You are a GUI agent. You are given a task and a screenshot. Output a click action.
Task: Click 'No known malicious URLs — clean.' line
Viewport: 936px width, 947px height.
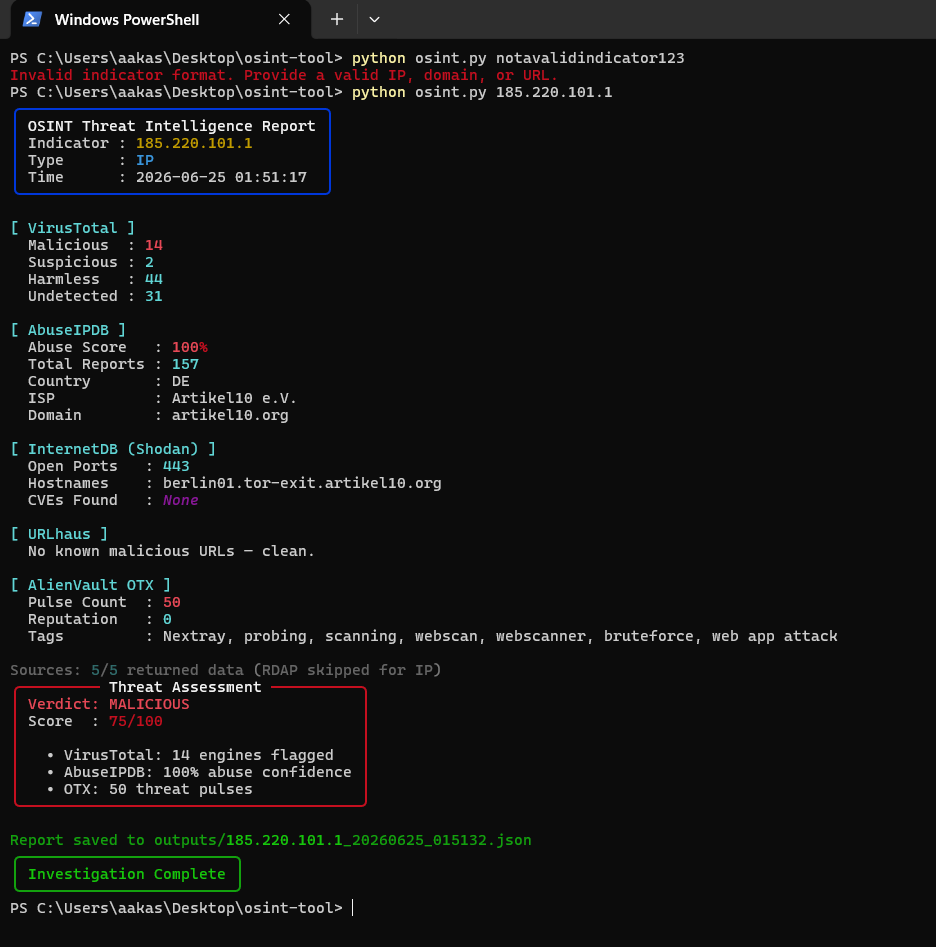(171, 551)
